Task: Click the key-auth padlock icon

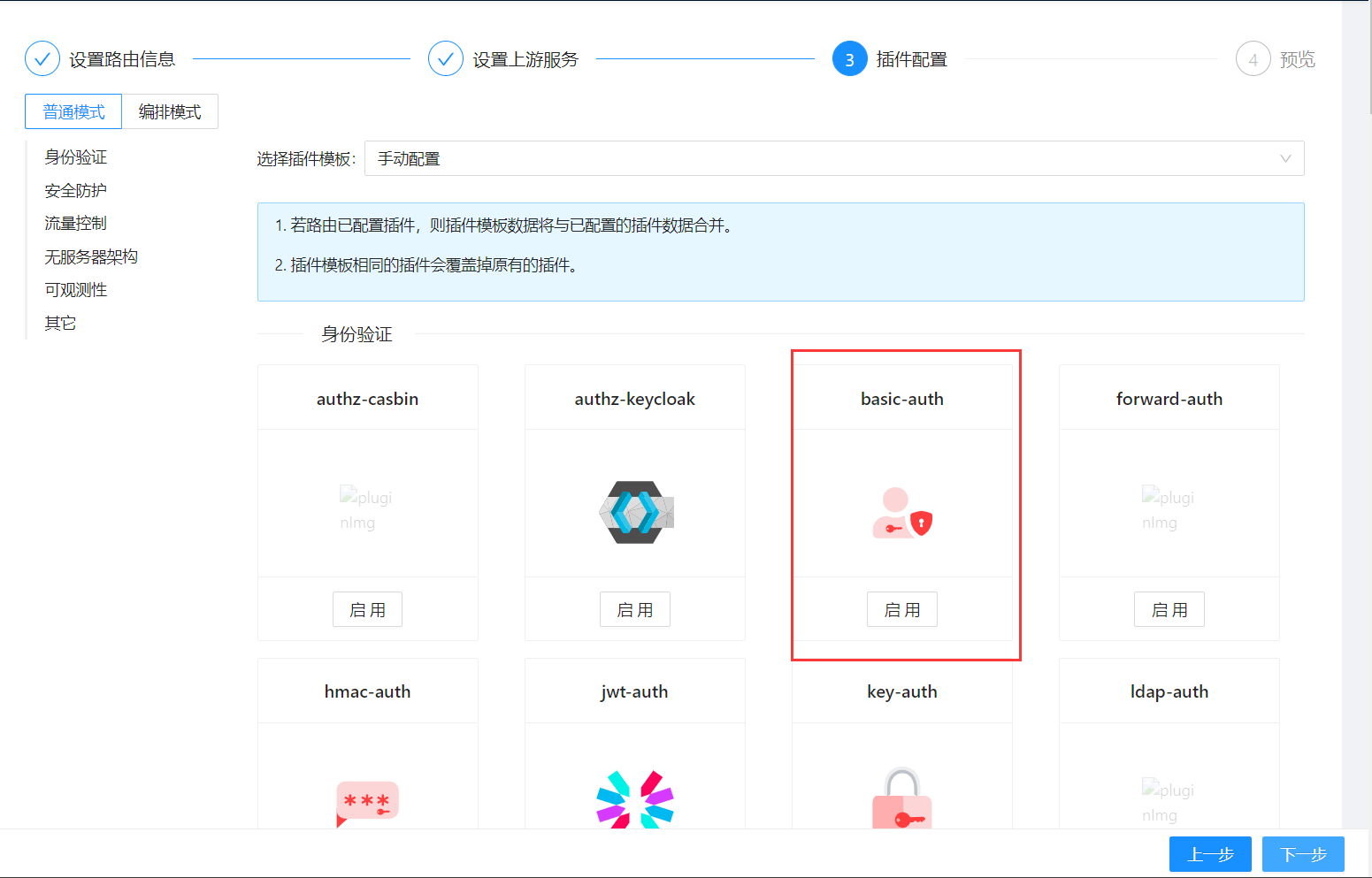Action: [x=902, y=798]
